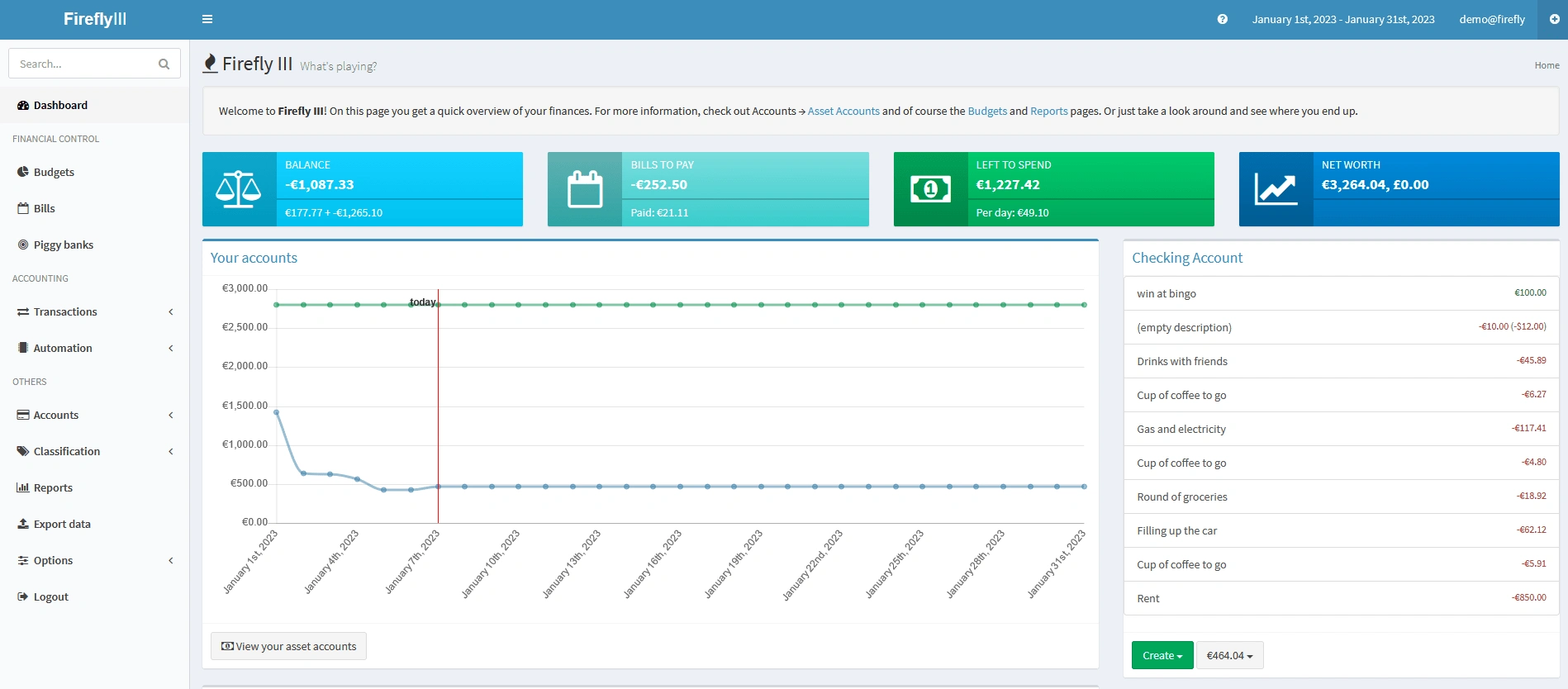Go to Piggy banks in the sidebar

(94, 245)
